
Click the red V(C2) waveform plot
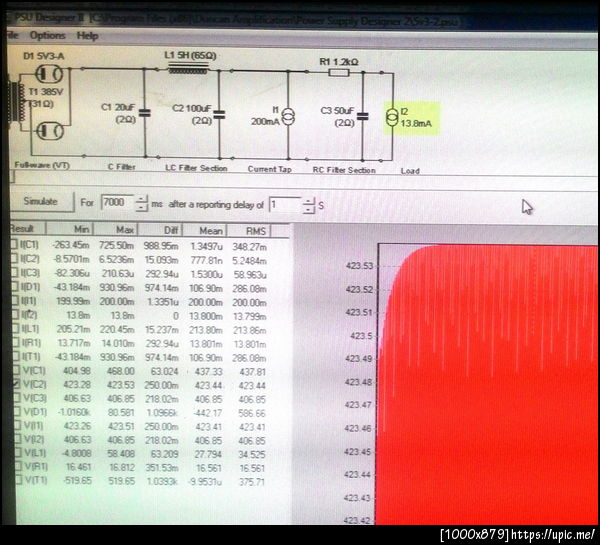488,384
